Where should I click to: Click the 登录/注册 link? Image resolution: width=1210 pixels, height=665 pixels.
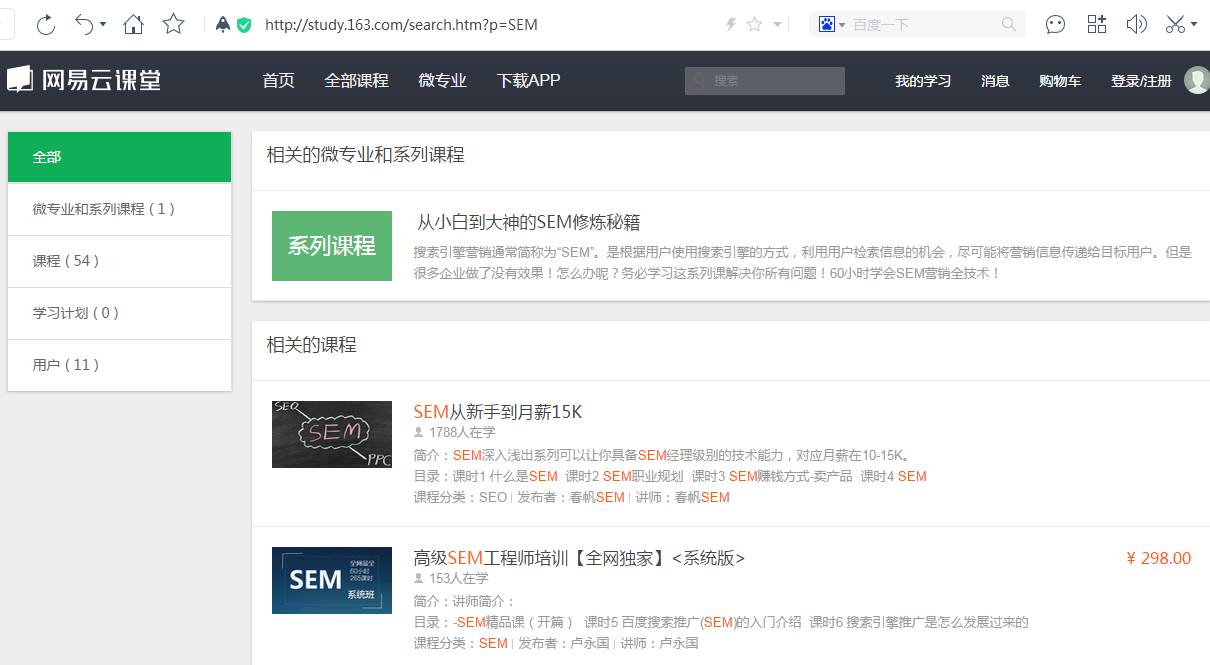click(1141, 81)
